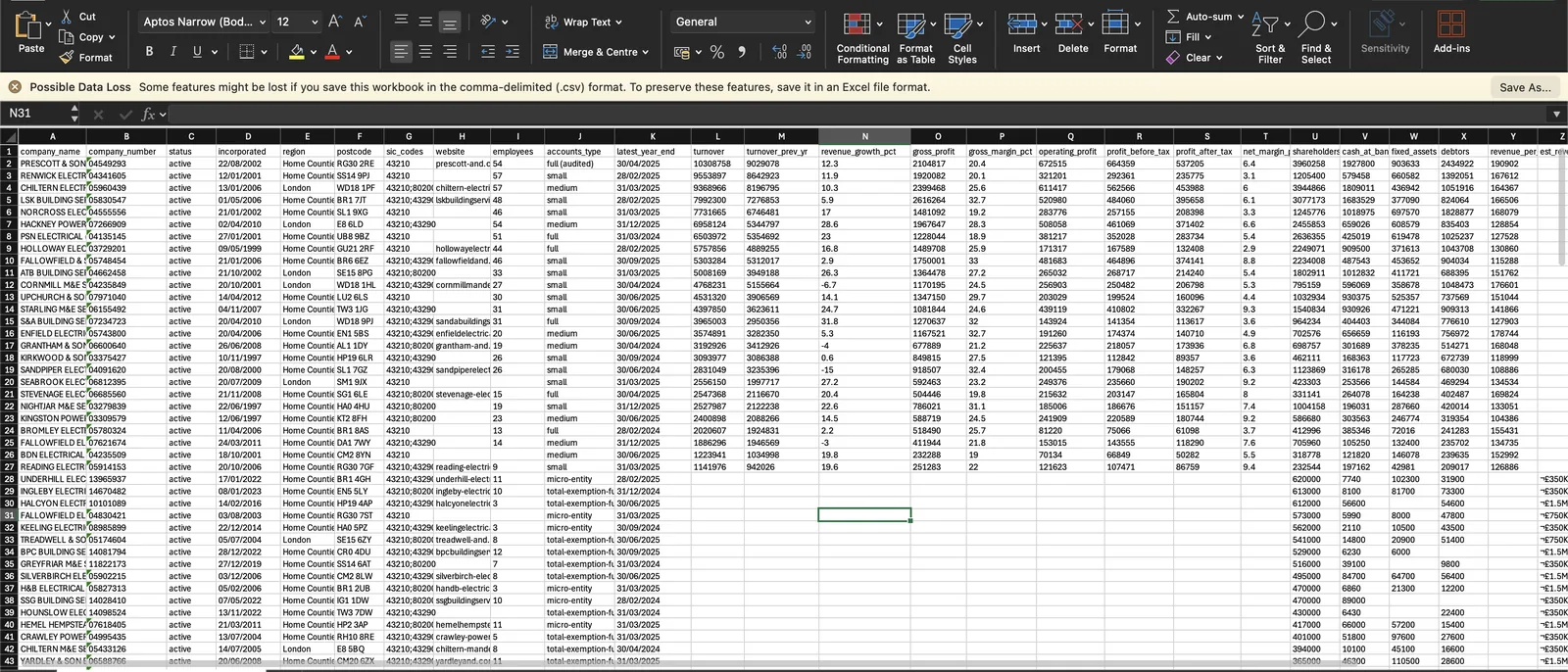
Task: Click the accounting currency format icon
Action: coord(682,52)
